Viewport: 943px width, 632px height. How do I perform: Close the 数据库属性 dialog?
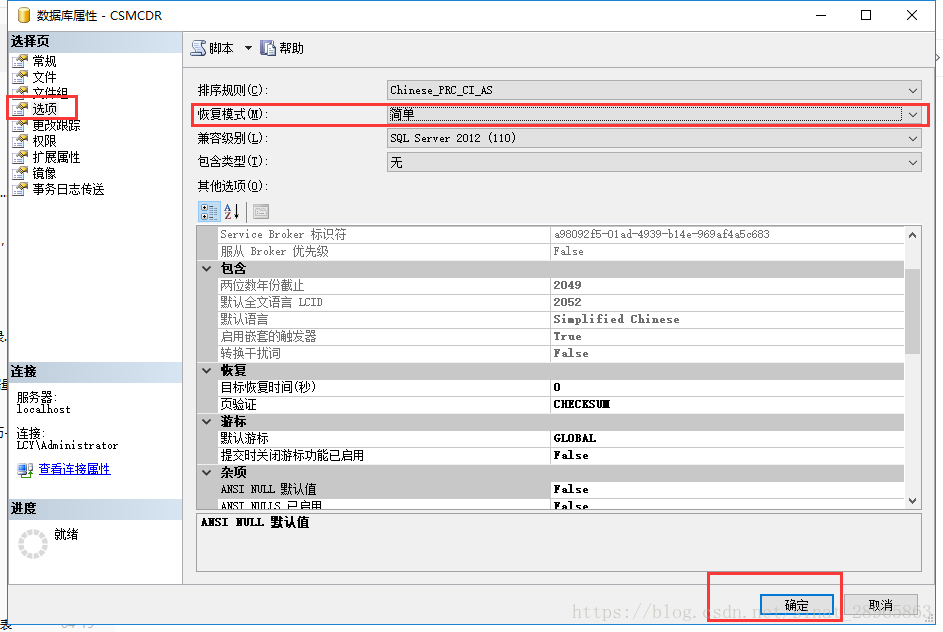tap(912, 15)
